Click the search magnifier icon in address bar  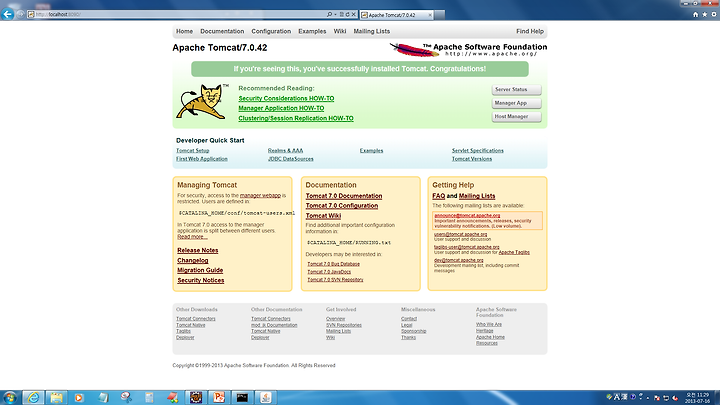click(x=329, y=14)
